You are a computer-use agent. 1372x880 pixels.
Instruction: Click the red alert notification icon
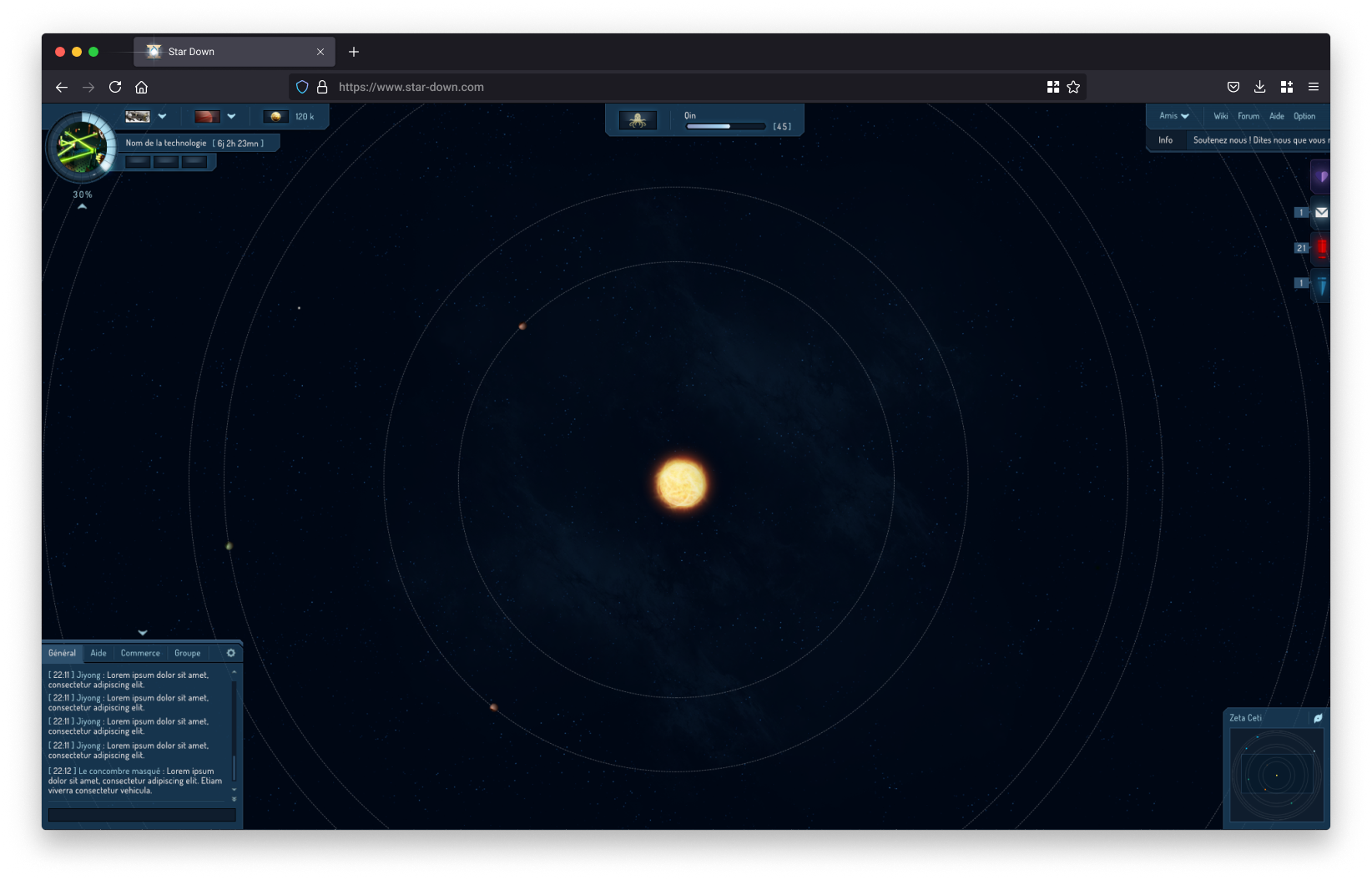pyautogui.click(x=1321, y=248)
